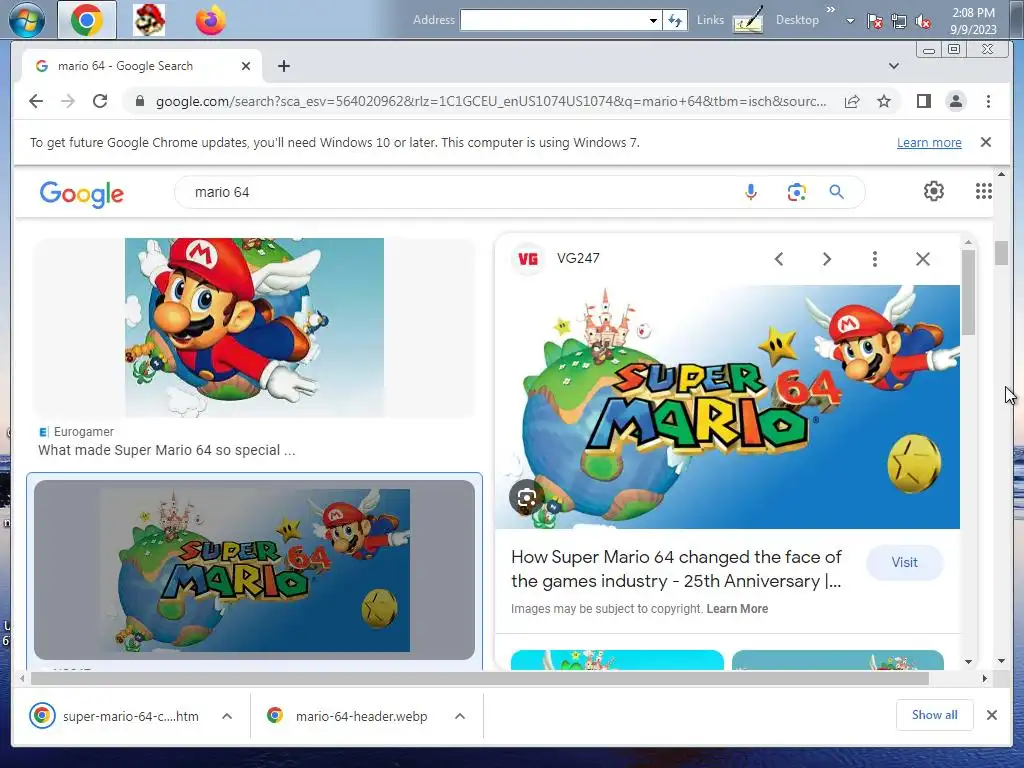Bookmark this page with star icon
Image resolution: width=1024 pixels, height=768 pixels.
884,101
